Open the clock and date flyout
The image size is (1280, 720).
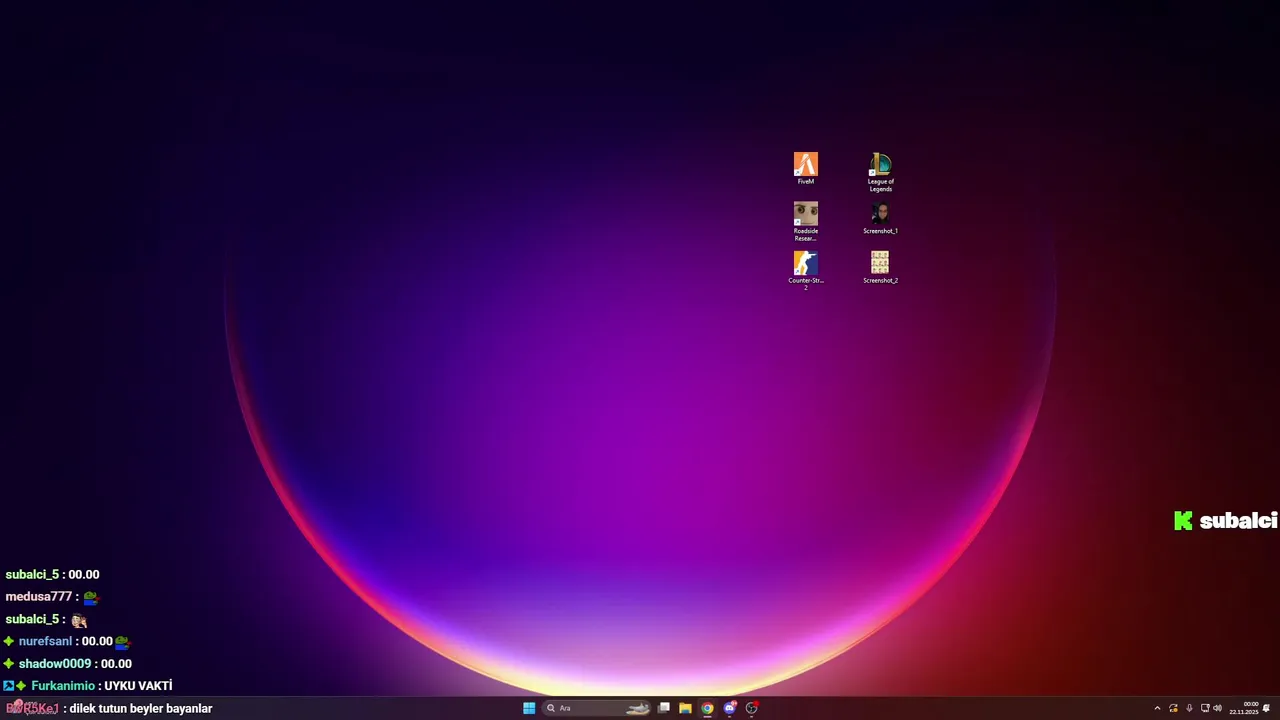point(1244,708)
